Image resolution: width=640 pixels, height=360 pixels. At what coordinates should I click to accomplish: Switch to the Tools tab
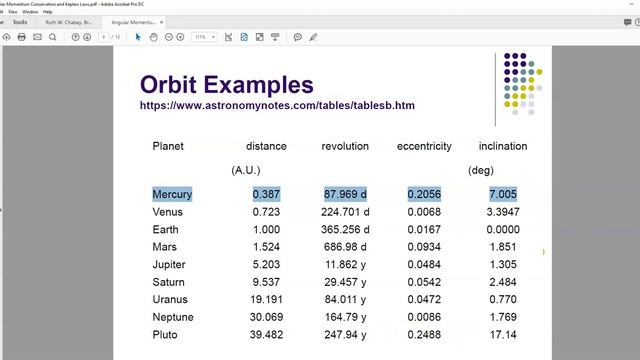[x=20, y=22]
